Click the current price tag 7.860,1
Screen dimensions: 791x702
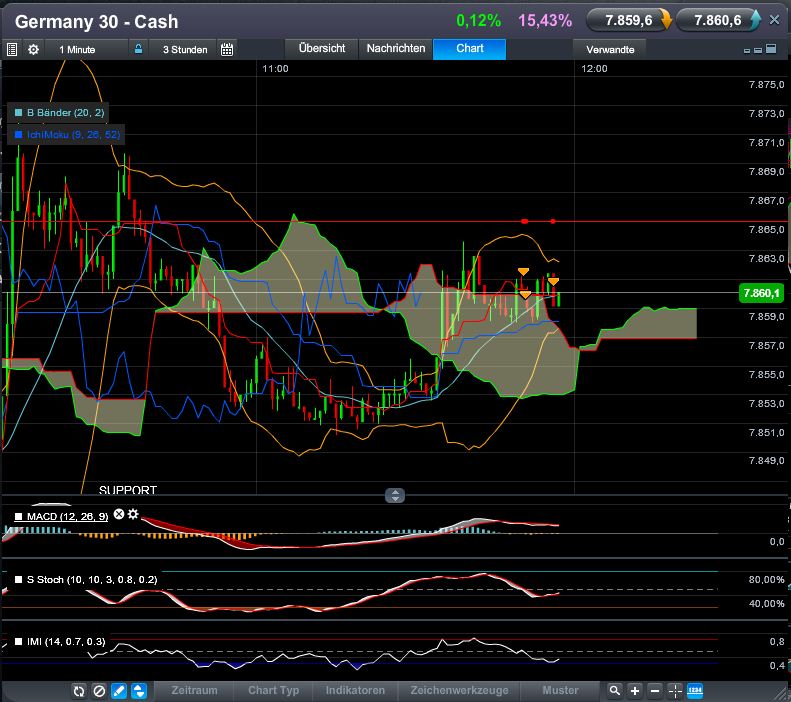coord(761,293)
